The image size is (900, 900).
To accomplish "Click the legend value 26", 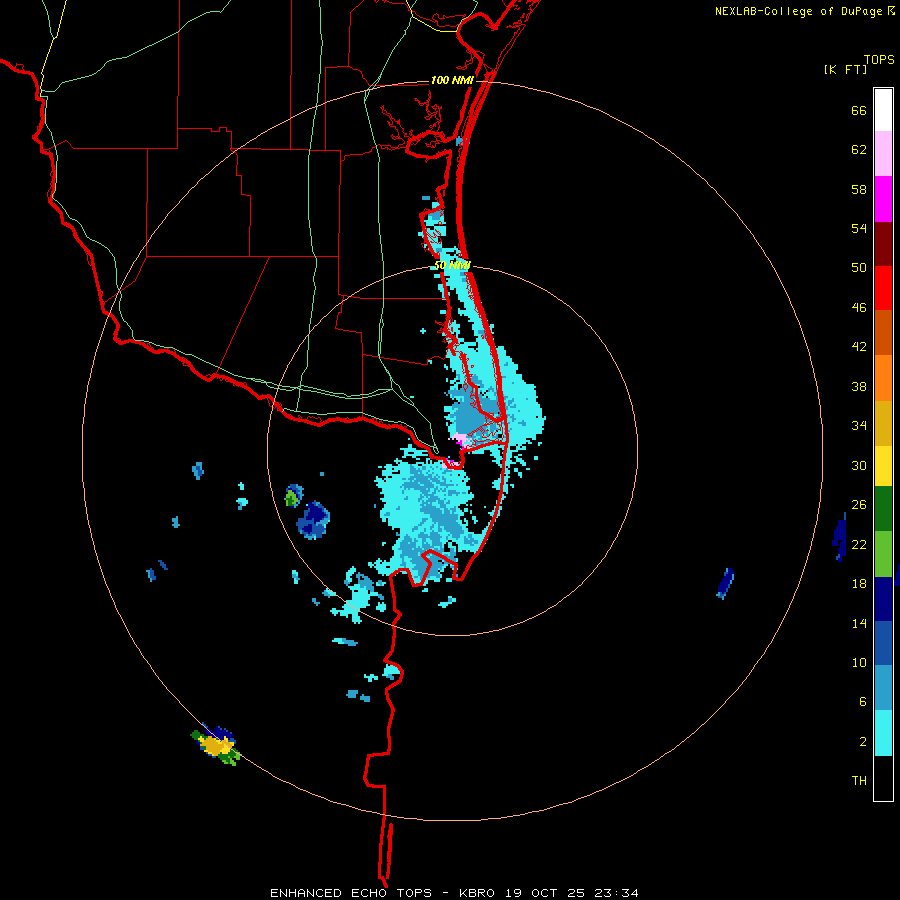I will click(859, 505).
